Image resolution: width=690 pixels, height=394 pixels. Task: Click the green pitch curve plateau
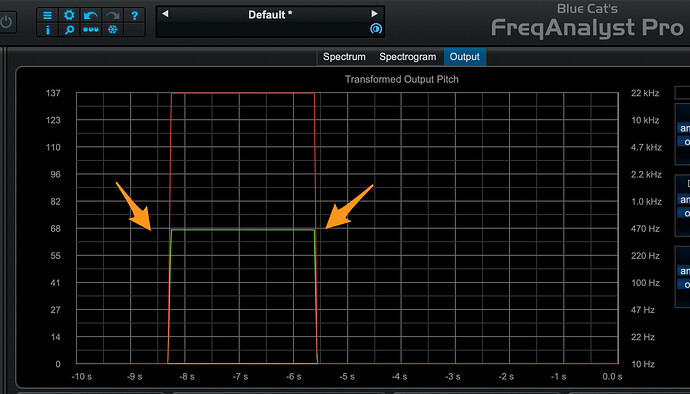[243, 230]
